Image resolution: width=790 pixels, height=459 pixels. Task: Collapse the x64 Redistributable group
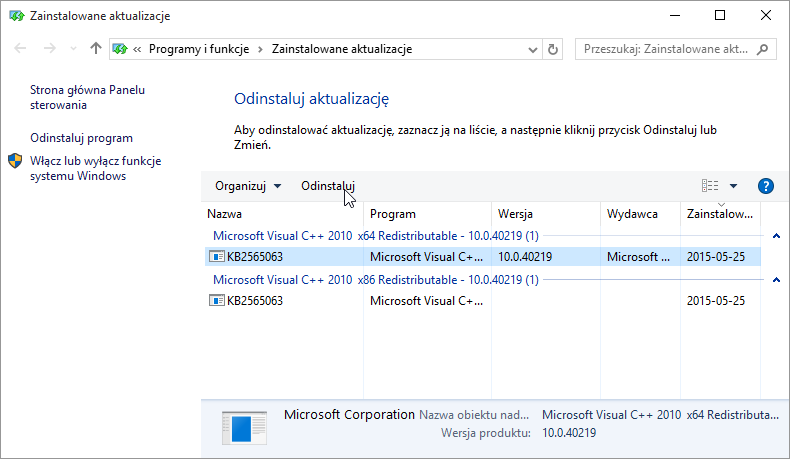(x=776, y=236)
